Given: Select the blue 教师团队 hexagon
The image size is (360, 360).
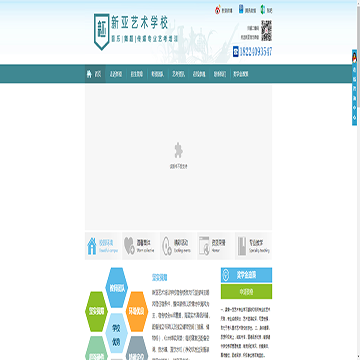Looking at the screenshot, I should coord(117,288).
